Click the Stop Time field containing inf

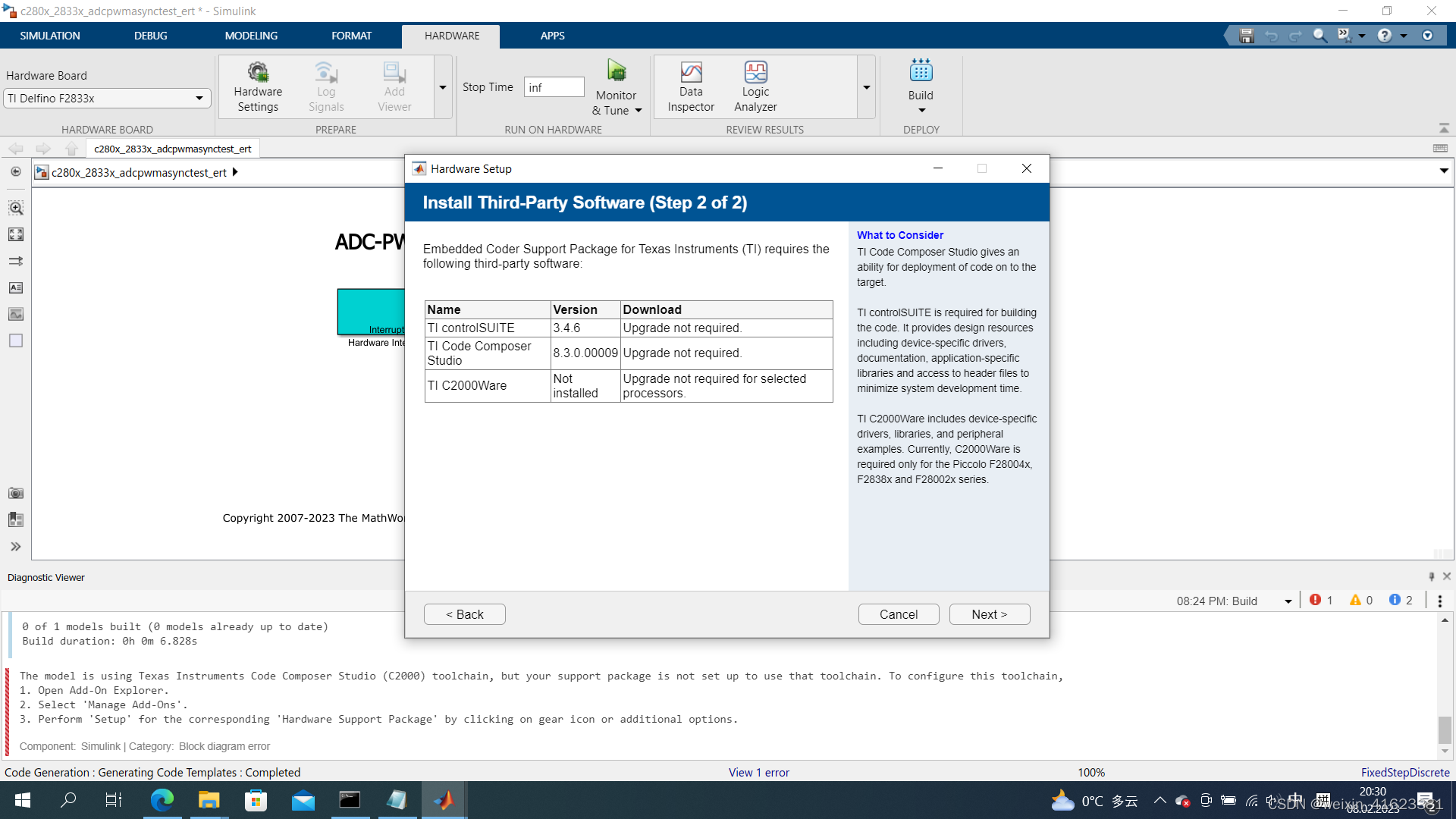[554, 86]
